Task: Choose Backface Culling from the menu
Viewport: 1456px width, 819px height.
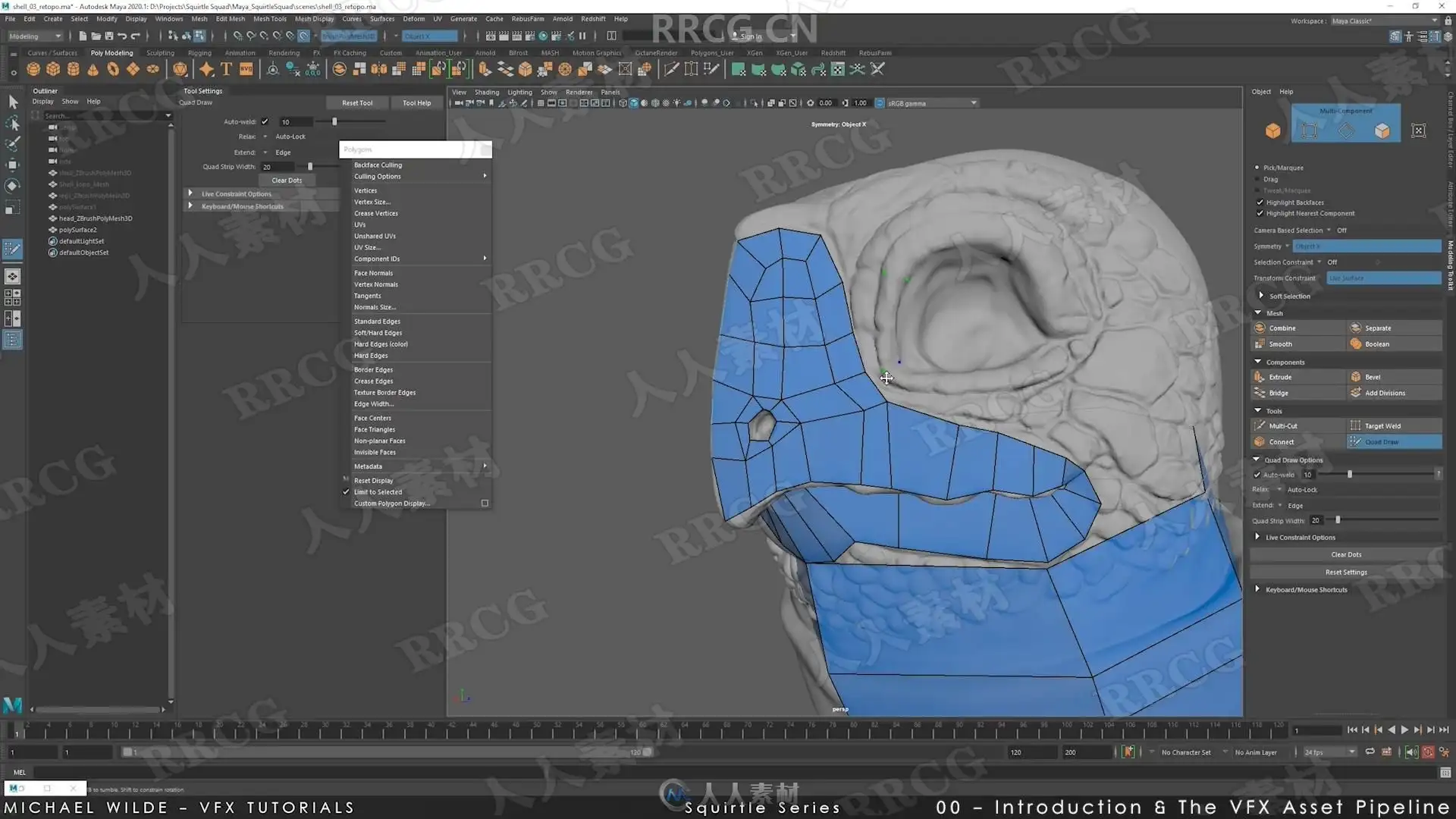Action: coord(378,165)
